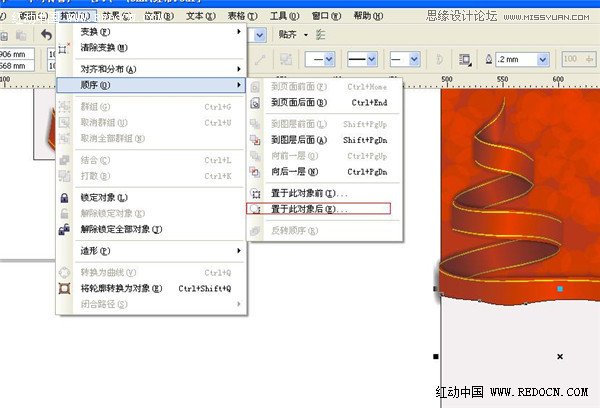
Task: Click the greyed 打散 break apart icon
Action: (64, 176)
